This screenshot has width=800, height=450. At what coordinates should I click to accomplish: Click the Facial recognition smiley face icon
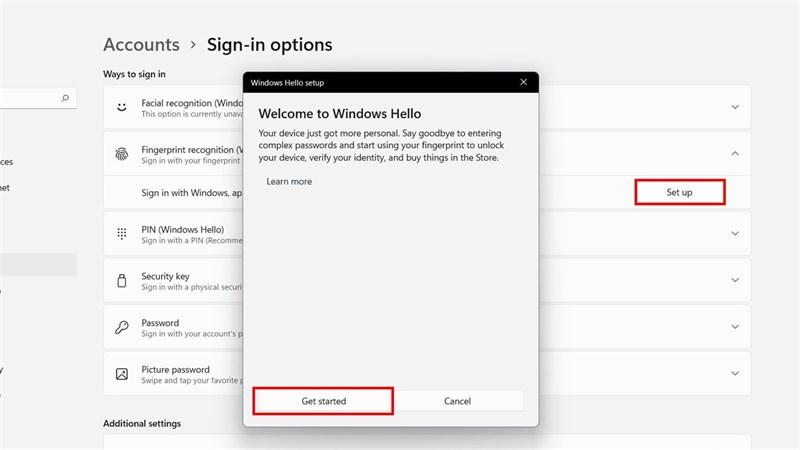tap(121, 107)
